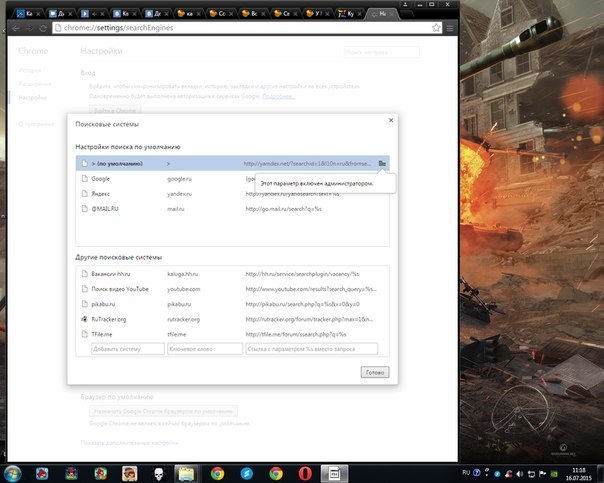The width and height of the screenshot is (604, 483).
Task: Click the yandex.ru keyword cell
Action: point(180,194)
